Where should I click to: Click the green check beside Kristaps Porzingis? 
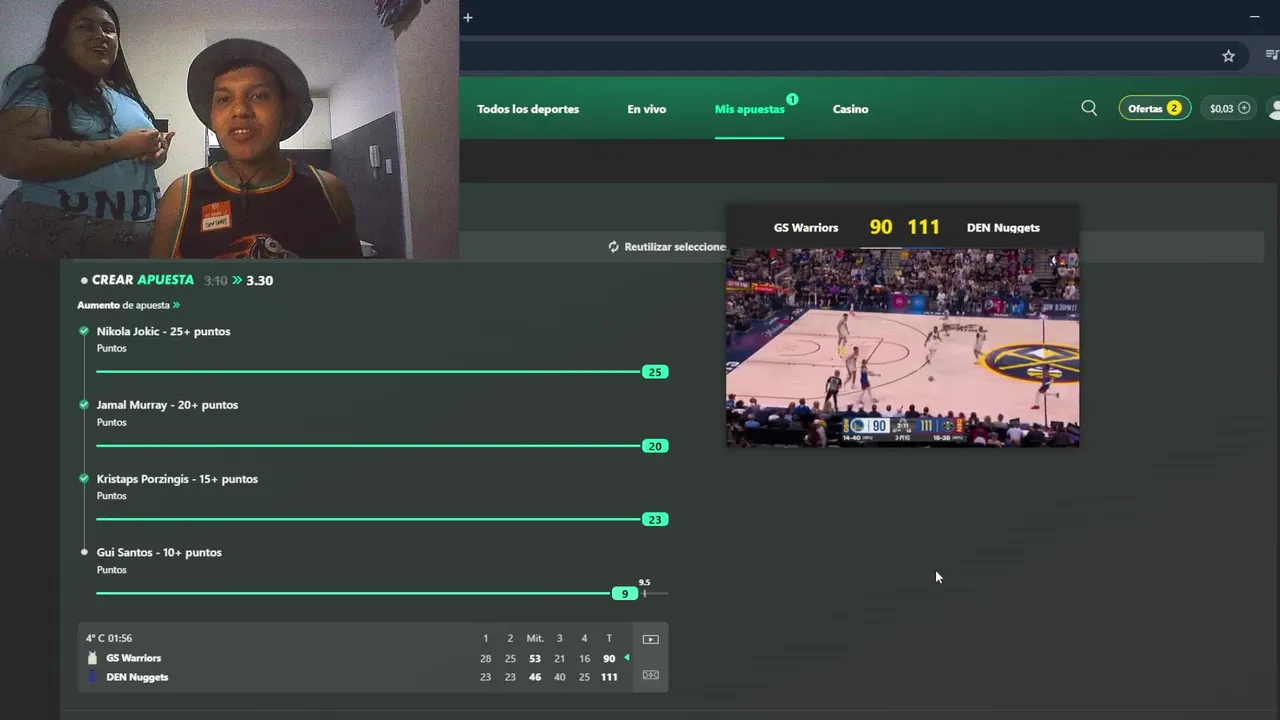coord(84,479)
